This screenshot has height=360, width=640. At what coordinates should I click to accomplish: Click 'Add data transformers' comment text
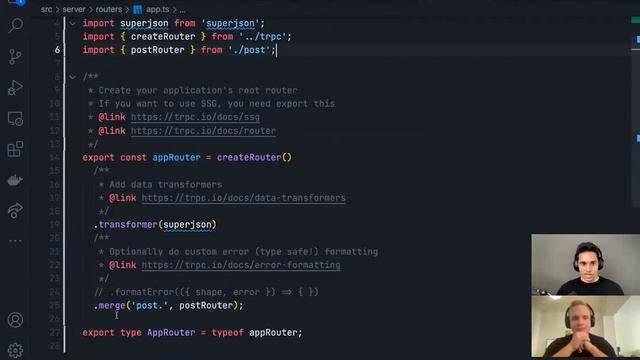[x=166, y=184]
